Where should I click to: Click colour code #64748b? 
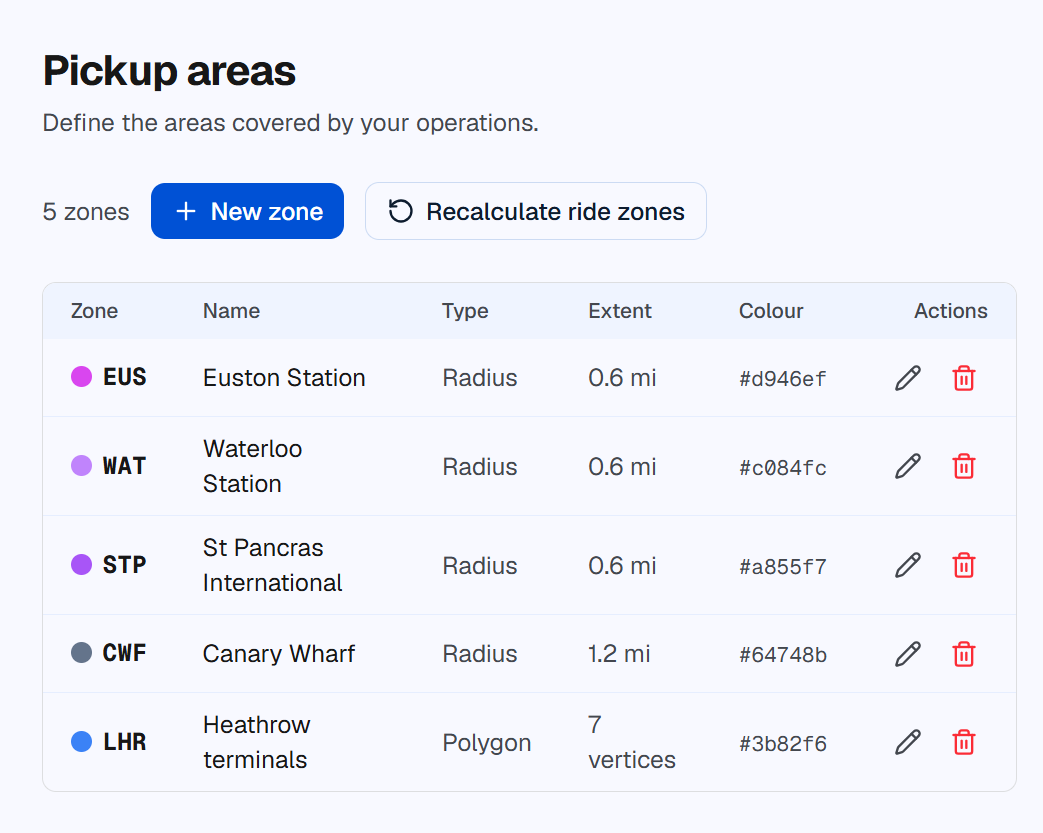click(783, 655)
